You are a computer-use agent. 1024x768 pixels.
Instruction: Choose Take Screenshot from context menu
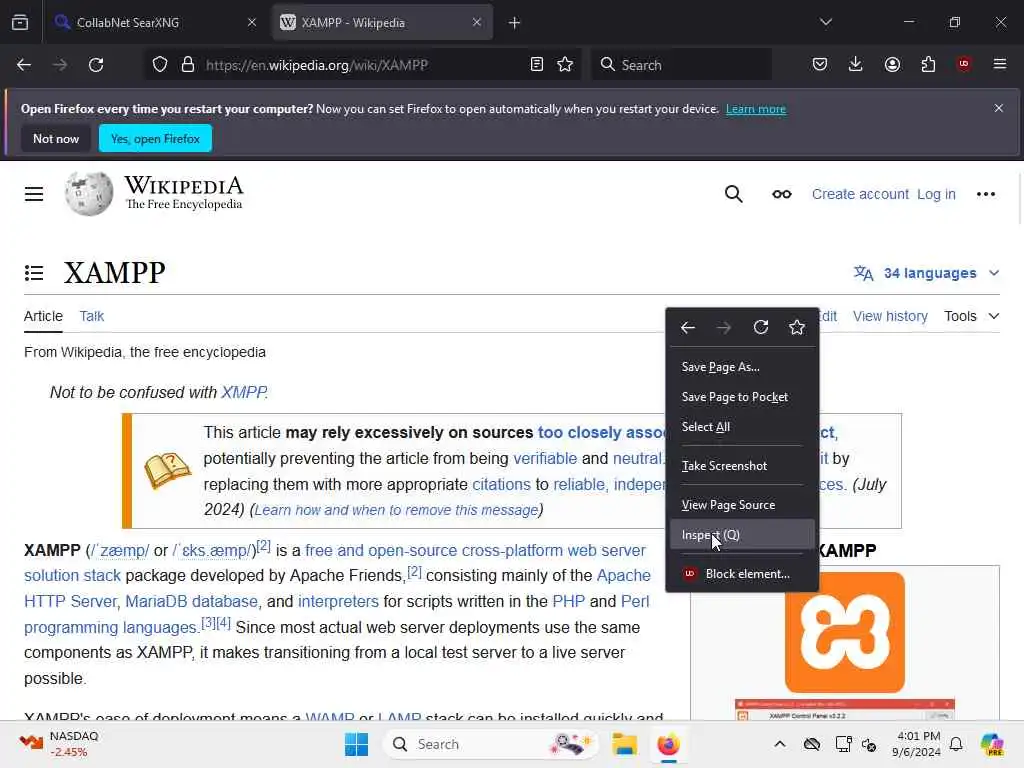[x=743, y=466]
